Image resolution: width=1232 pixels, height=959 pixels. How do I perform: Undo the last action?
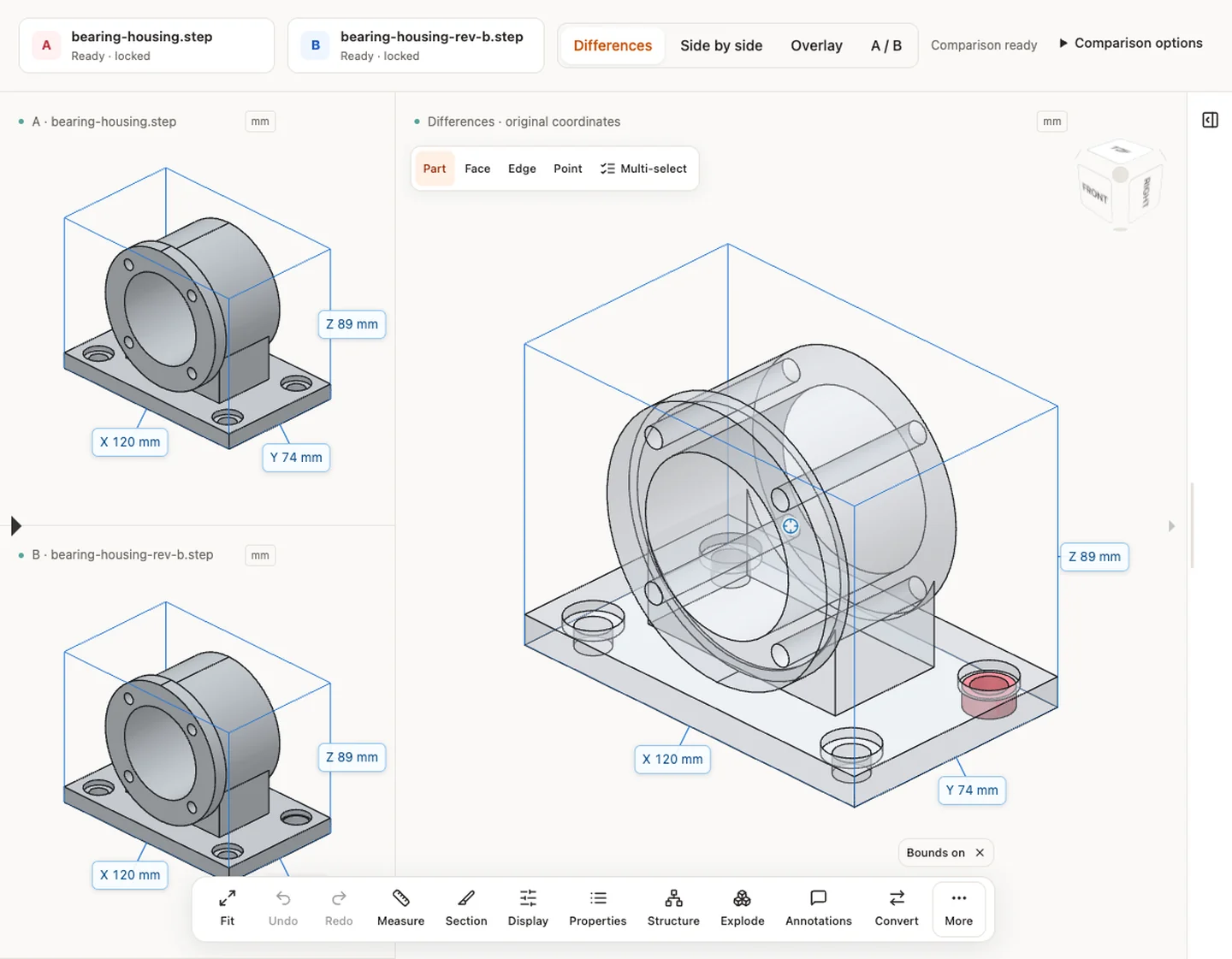pos(283,908)
